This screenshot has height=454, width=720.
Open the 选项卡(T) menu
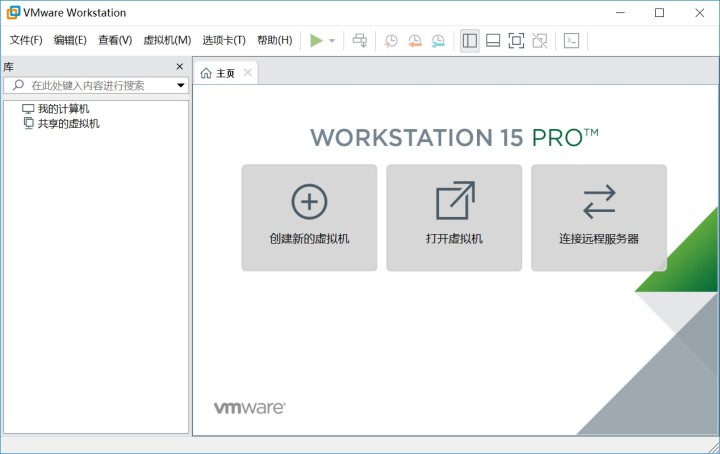224,40
